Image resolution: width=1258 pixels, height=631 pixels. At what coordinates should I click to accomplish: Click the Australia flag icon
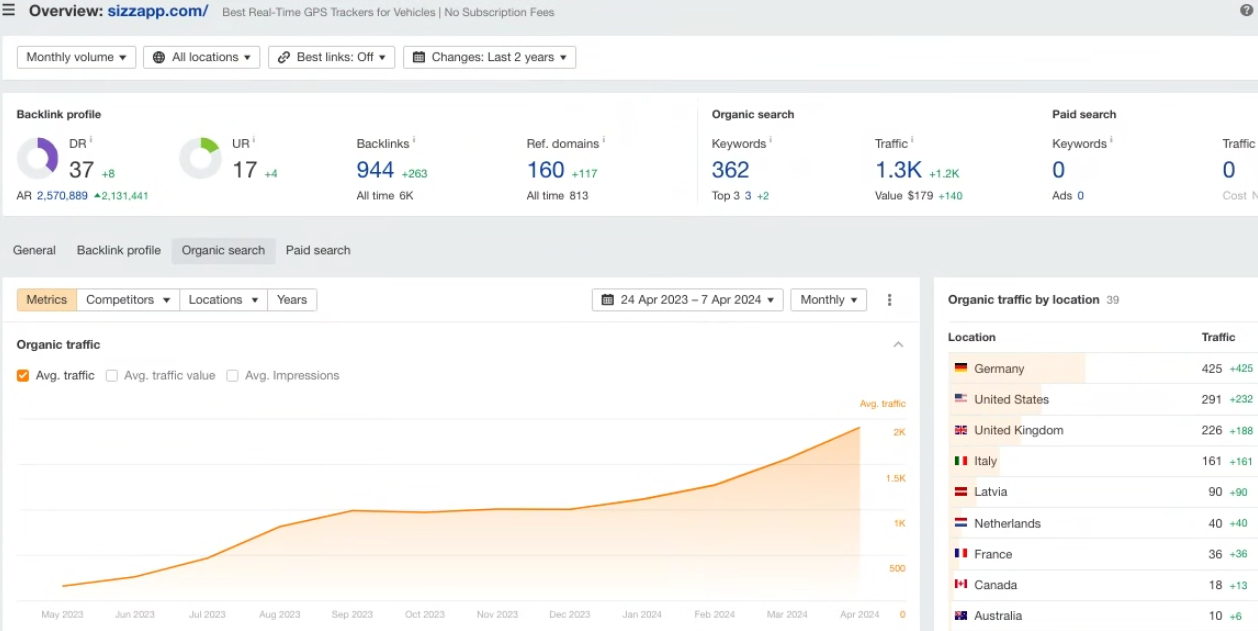pyautogui.click(x=961, y=615)
